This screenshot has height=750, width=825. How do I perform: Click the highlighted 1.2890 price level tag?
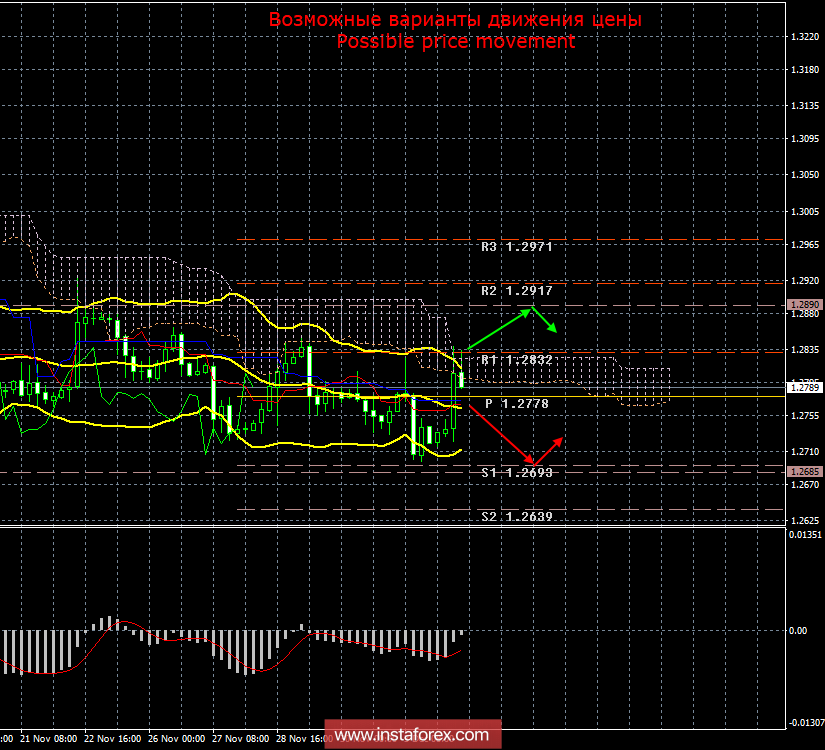coord(805,305)
